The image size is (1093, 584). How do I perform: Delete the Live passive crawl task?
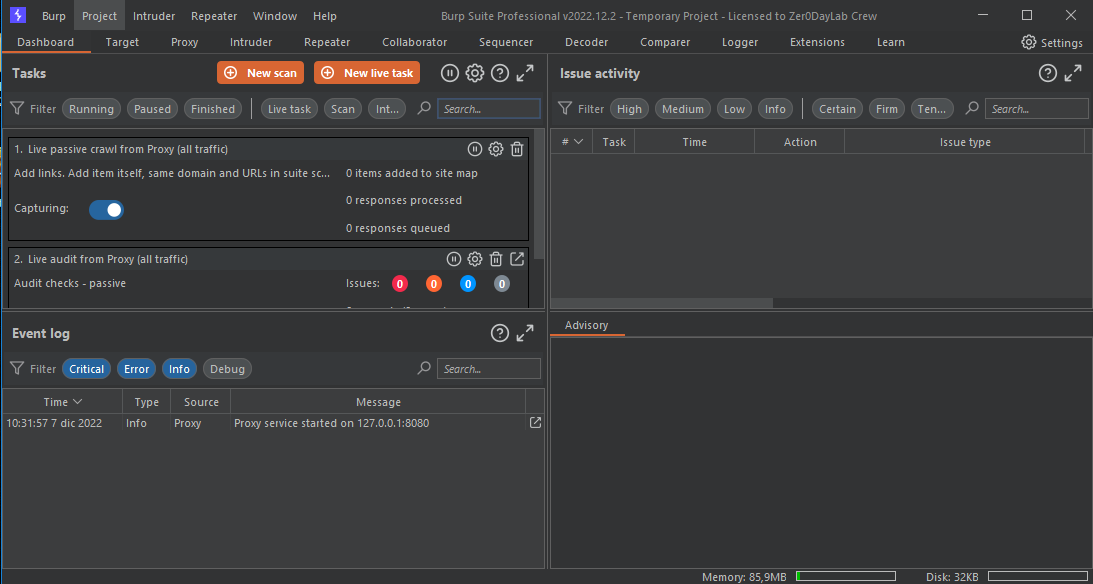tap(517, 148)
